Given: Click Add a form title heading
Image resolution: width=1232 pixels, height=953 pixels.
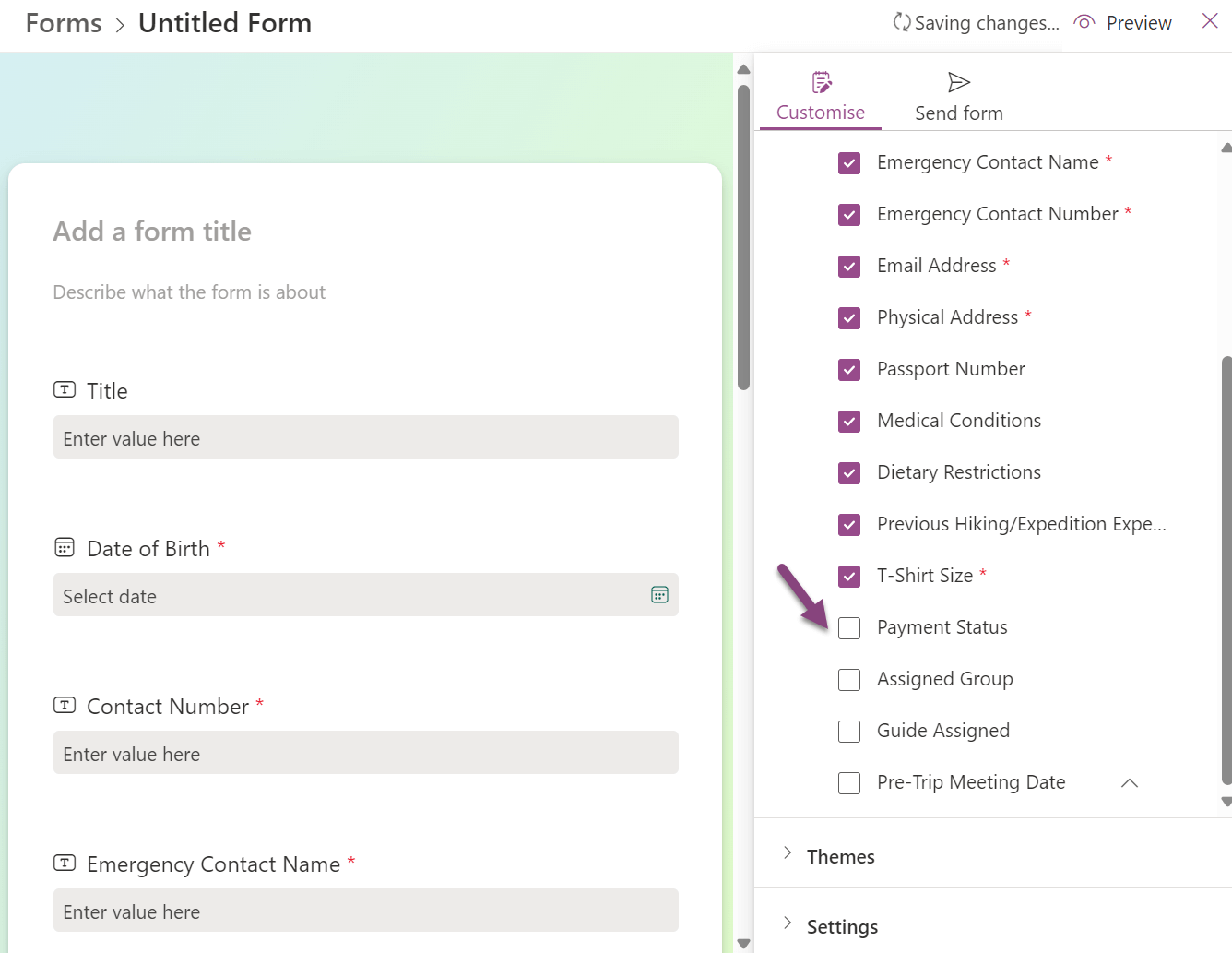Looking at the screenshot, I should coord(152,232).
